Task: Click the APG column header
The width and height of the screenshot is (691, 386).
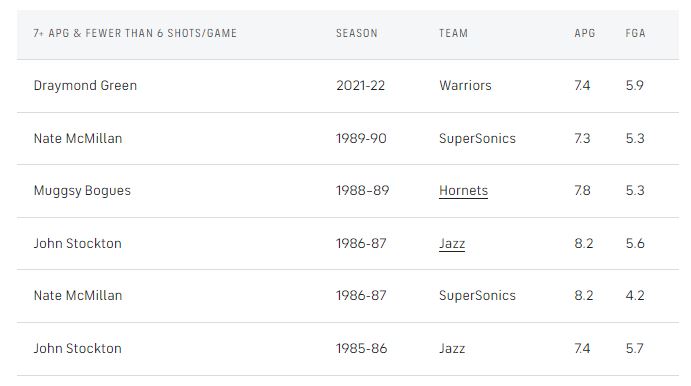Action: pos(585,33)
